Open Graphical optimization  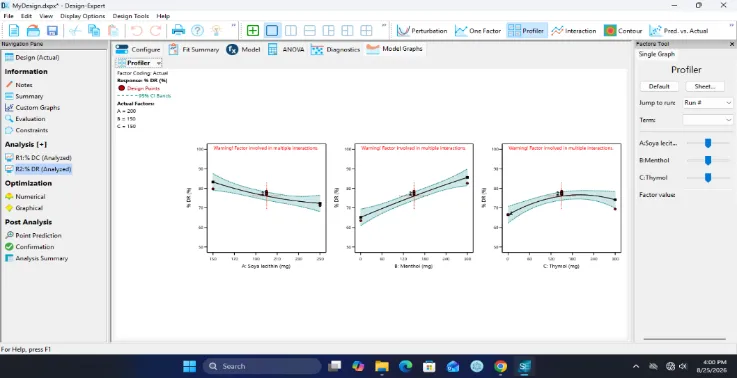pos(24,208)
